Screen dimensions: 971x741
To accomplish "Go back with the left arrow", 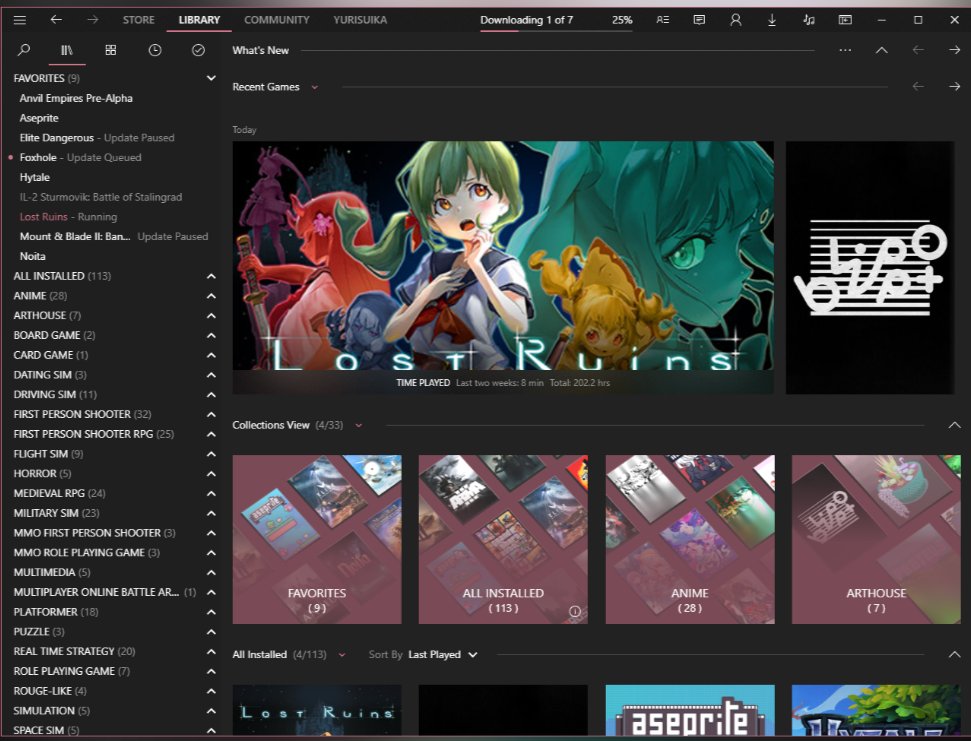I will [56, 20].
